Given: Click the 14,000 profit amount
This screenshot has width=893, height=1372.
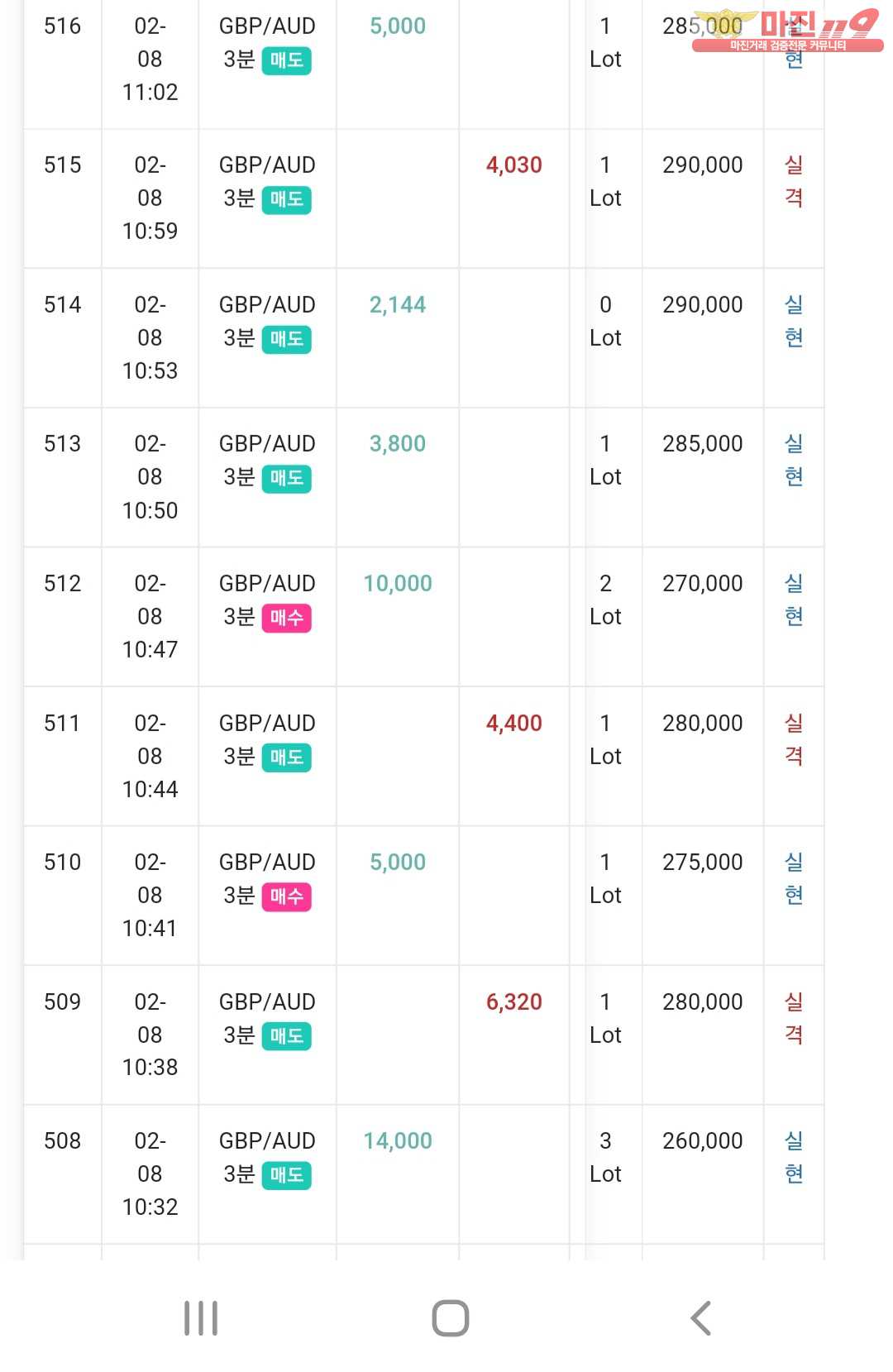Looking at the screenshot, I should tap(398, 1141).
